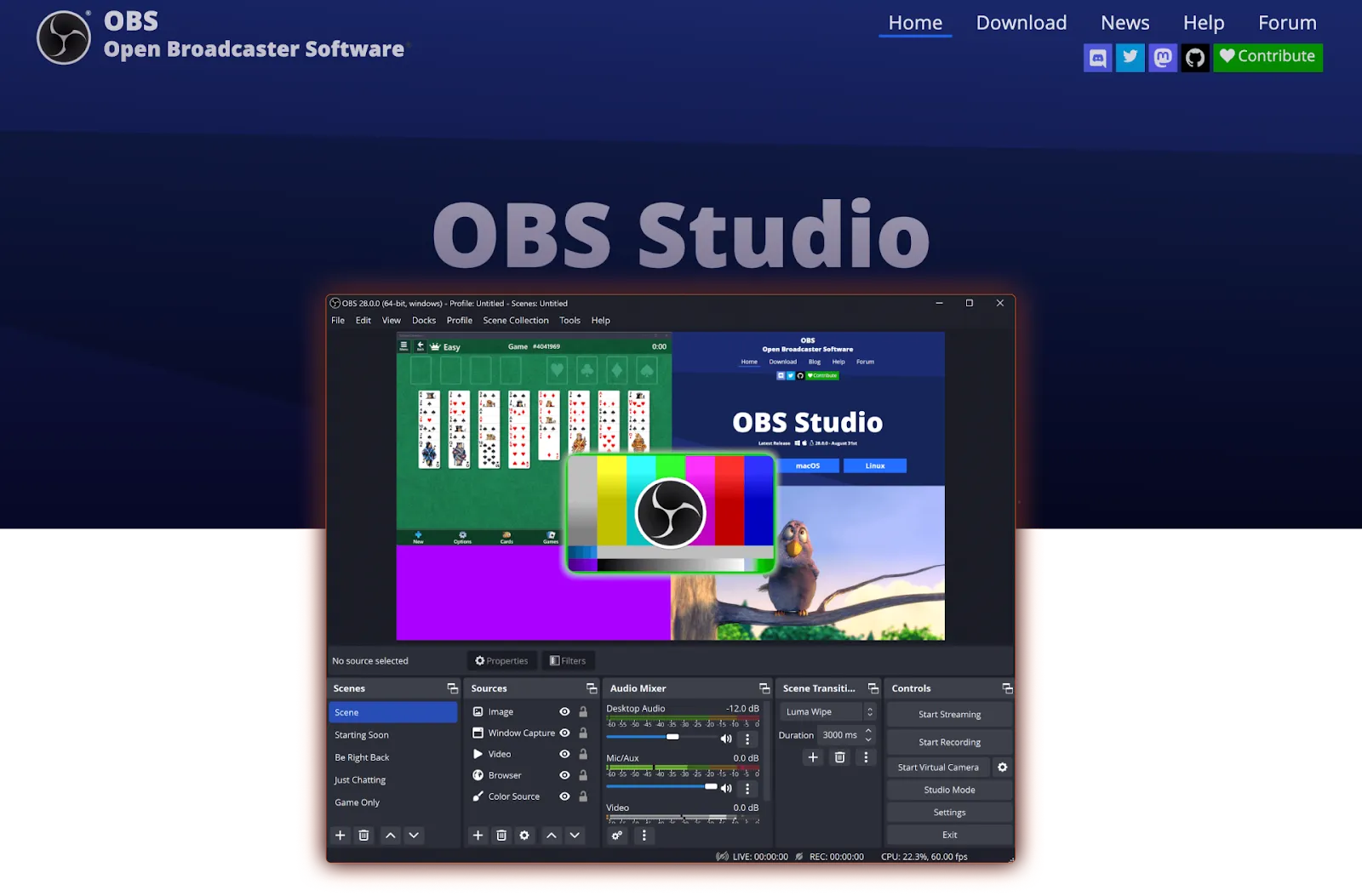This screenshot has height=896, width=1362.
Task: Click remove source trash icon
Action: [x=501, y=836]
